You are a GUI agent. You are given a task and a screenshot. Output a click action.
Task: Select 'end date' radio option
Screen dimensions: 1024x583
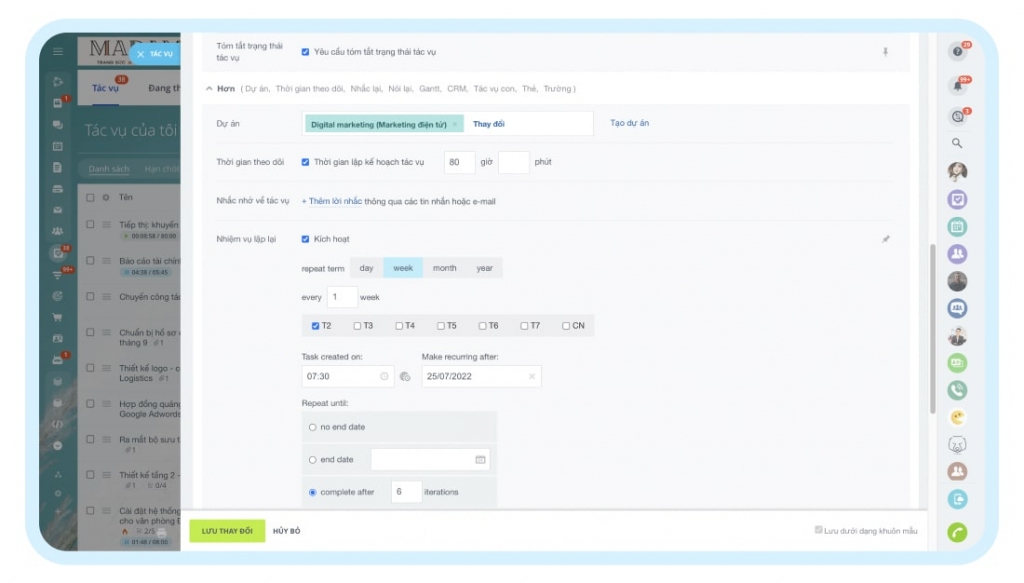(x=312, y=460)
